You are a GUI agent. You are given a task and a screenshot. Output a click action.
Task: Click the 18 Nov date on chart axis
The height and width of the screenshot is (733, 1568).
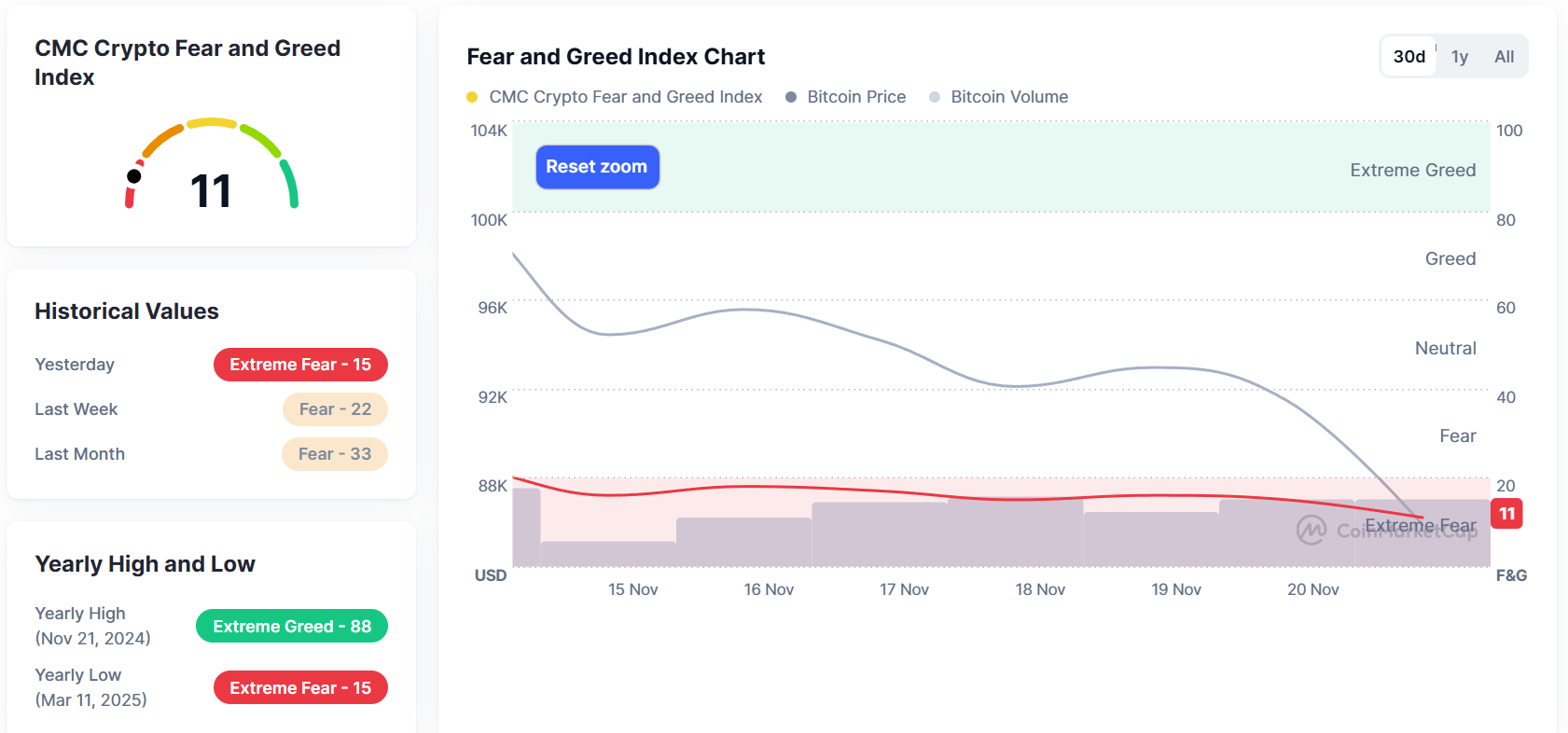[1040, 589]
